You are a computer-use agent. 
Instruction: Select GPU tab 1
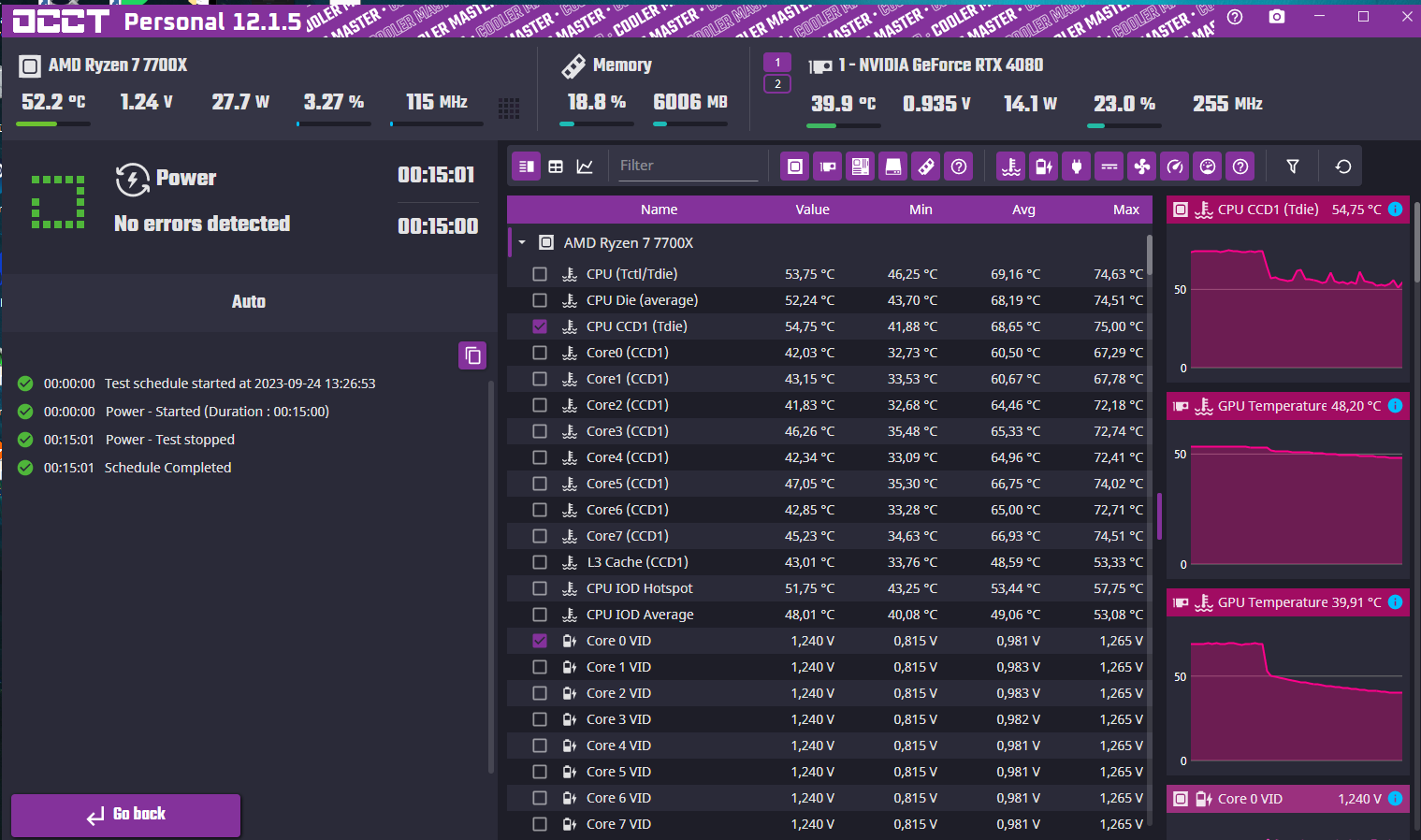pos(777,63)
